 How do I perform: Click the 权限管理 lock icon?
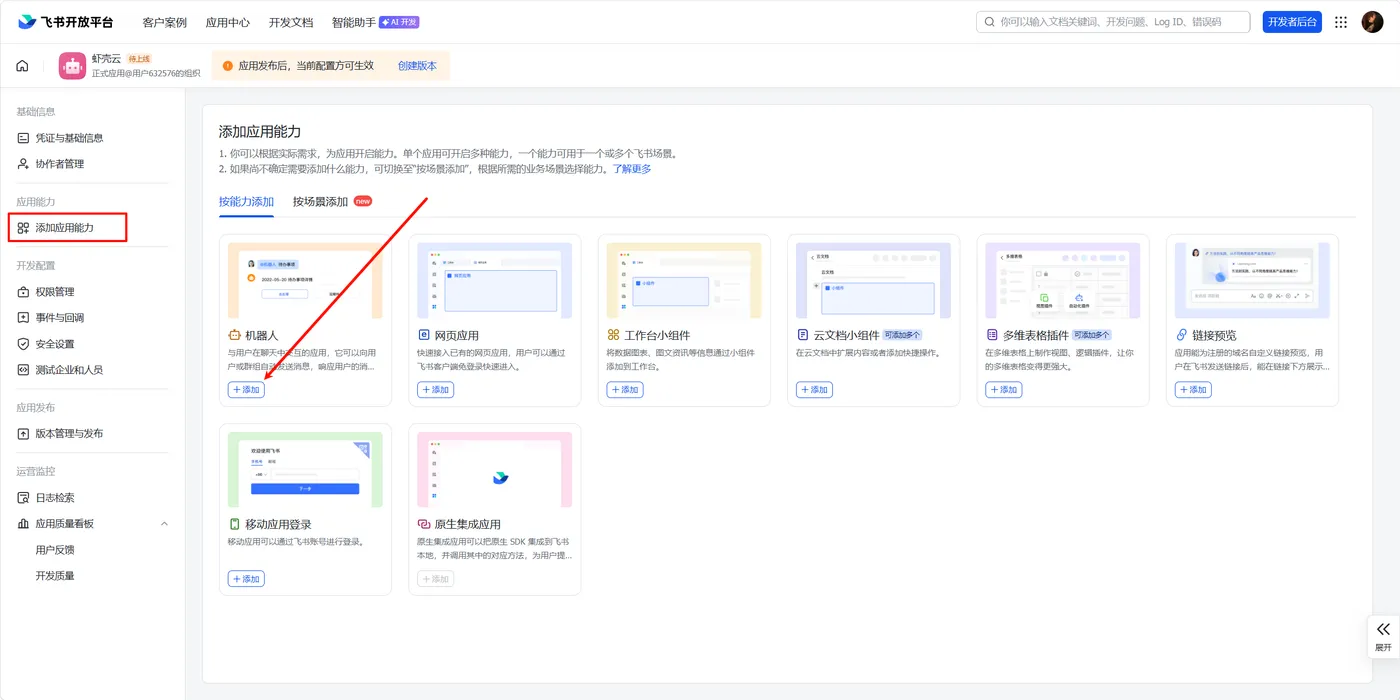point(23,292)
